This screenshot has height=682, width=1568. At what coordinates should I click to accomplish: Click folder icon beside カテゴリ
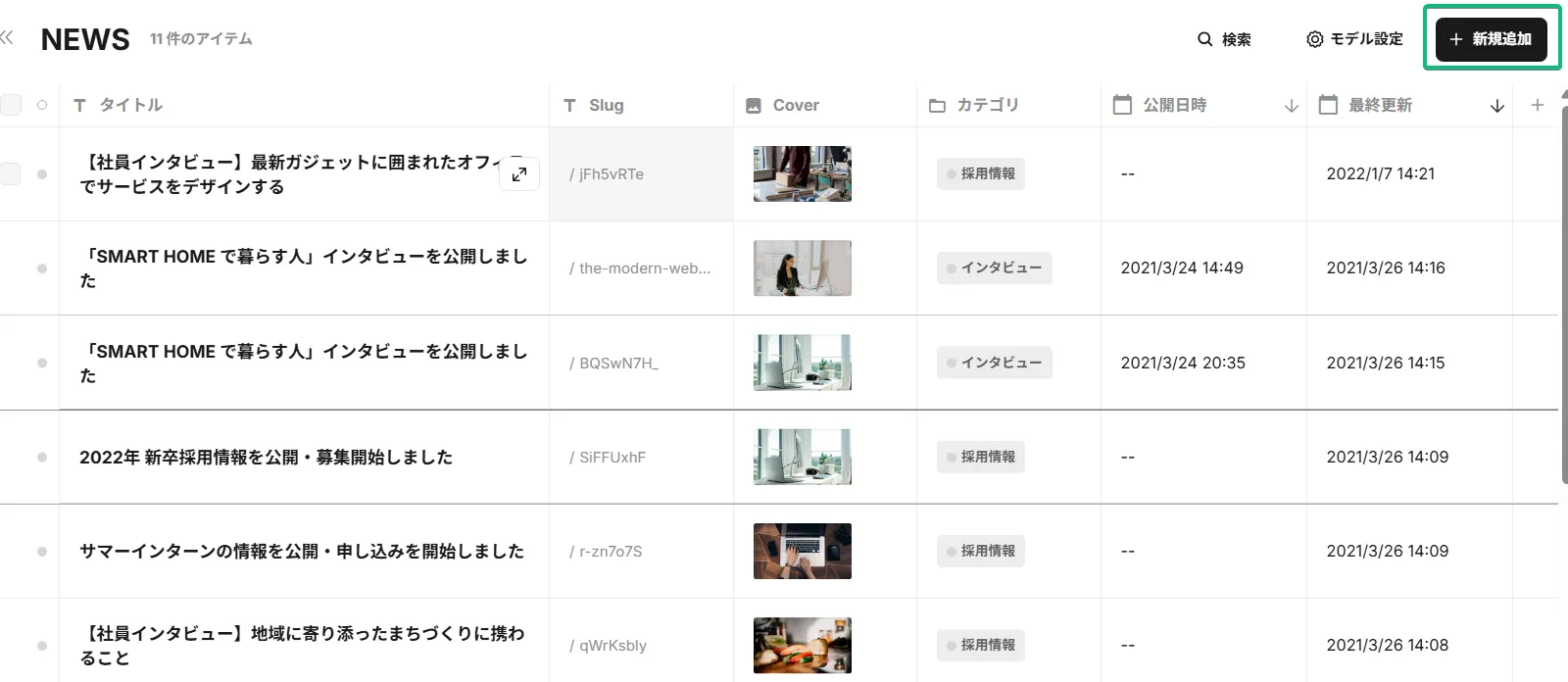click(x=938, y=106)
